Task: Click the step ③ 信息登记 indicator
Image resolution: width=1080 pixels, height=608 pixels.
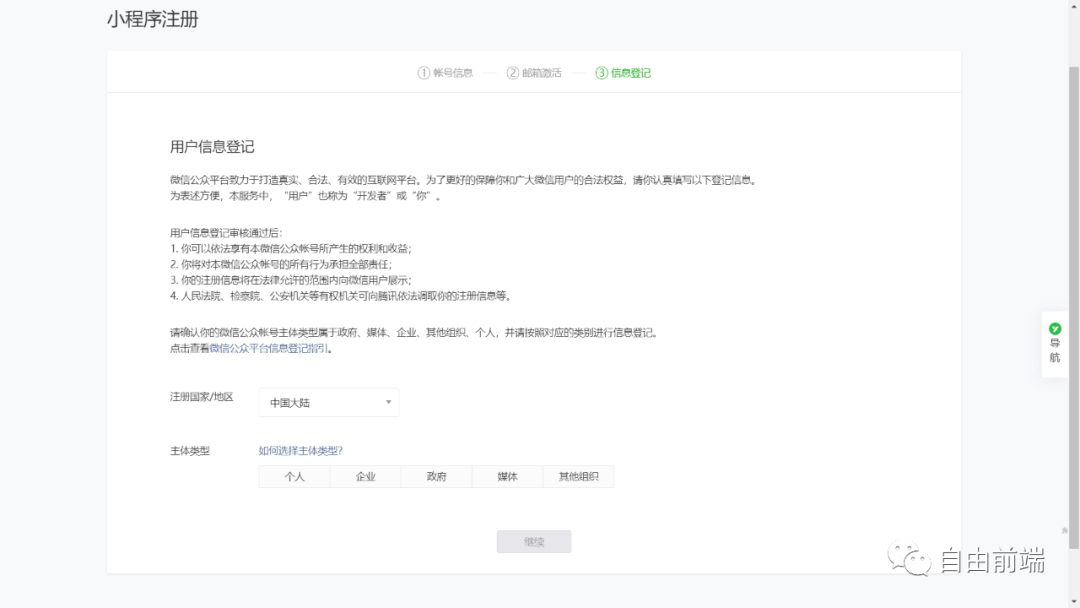Action: click(622, 72)
